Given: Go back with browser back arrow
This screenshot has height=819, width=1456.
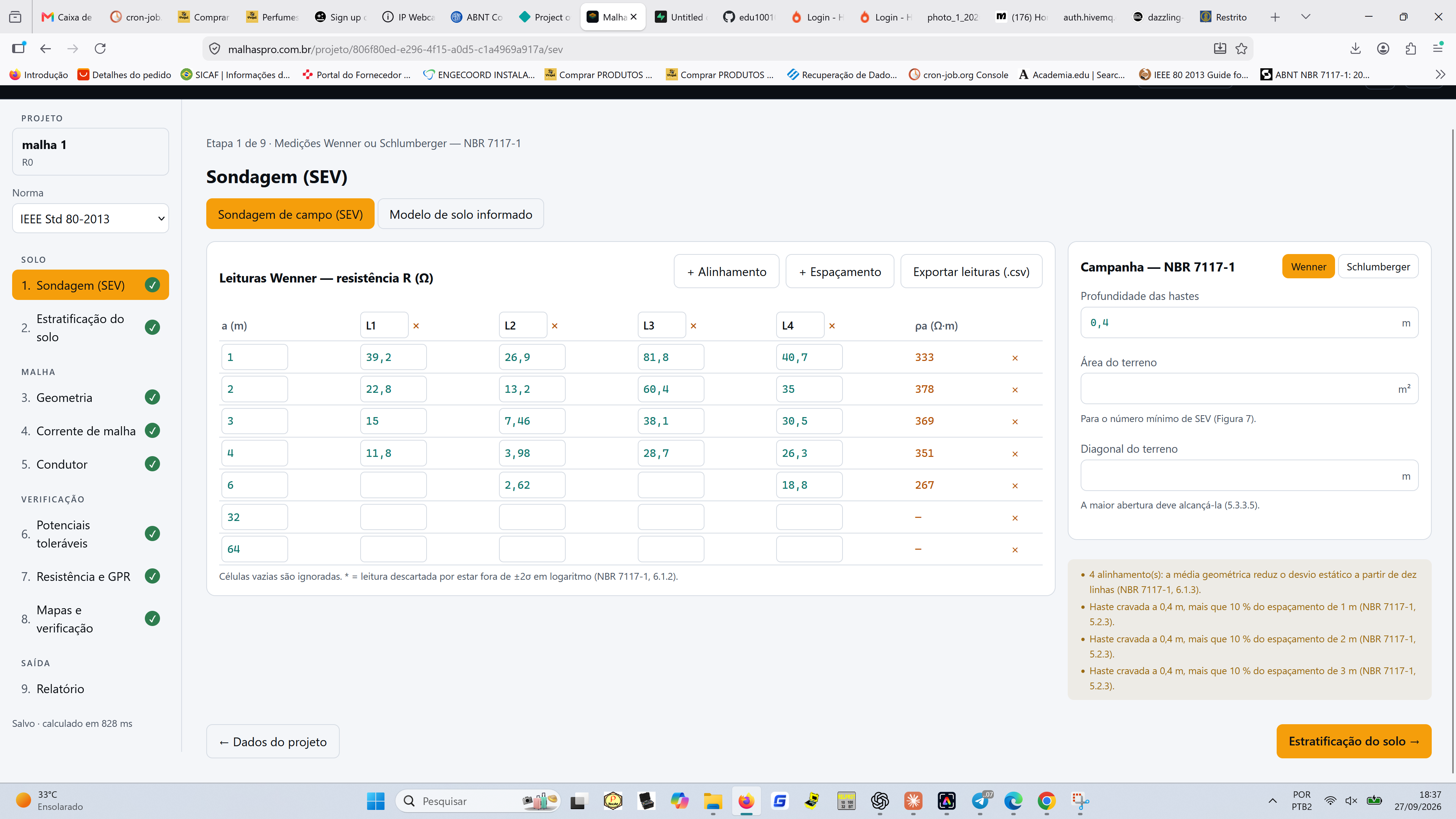Looking at the screenshot, I should point(46,49).
